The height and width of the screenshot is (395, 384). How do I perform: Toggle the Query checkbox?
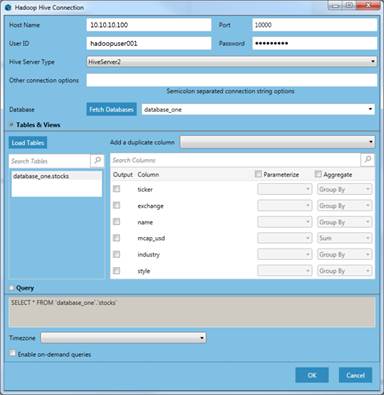click(x=12, y=288)
